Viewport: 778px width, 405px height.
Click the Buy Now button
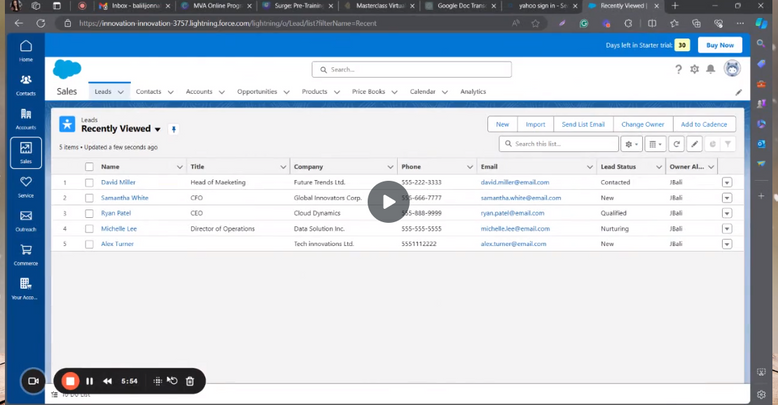(x=720, y=45)
